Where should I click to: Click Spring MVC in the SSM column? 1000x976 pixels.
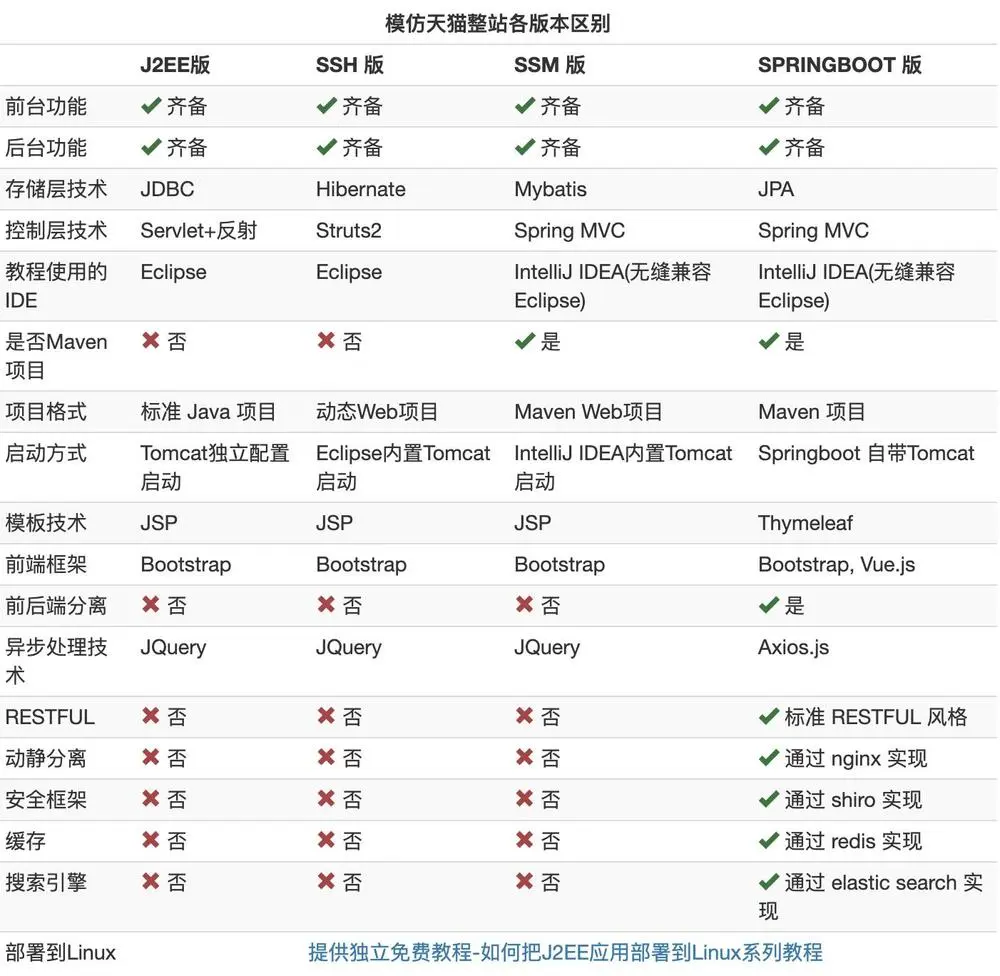click(x=569, y=231)
